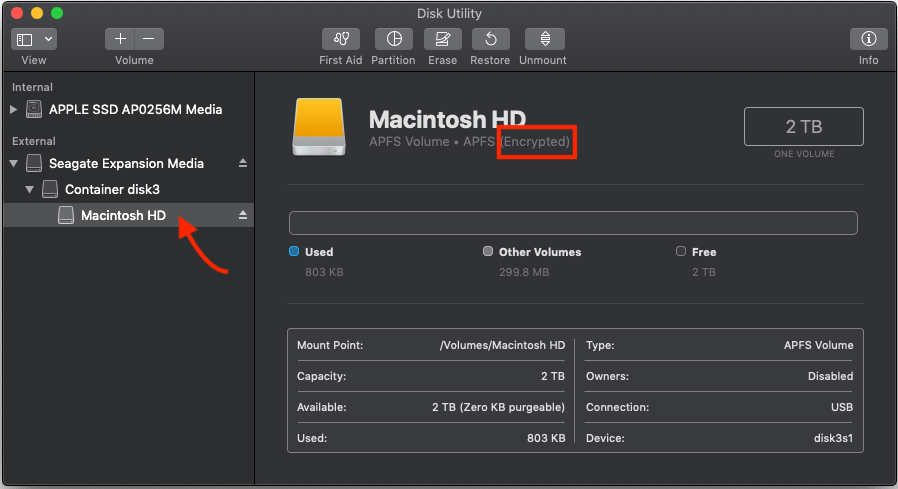Click the Erase toolbar icon
This screenshot has width=898, height=489.
click(x=443, y=39)
